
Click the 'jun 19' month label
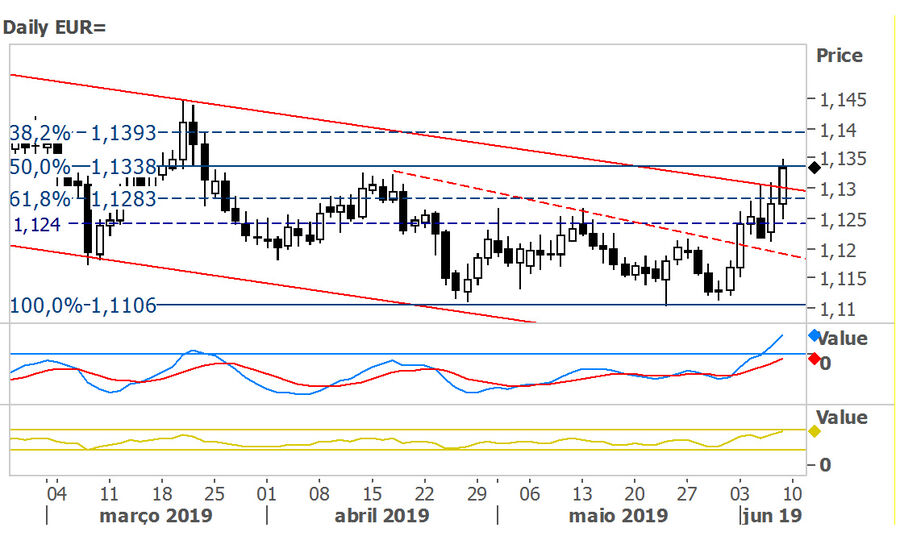(773, 515)
